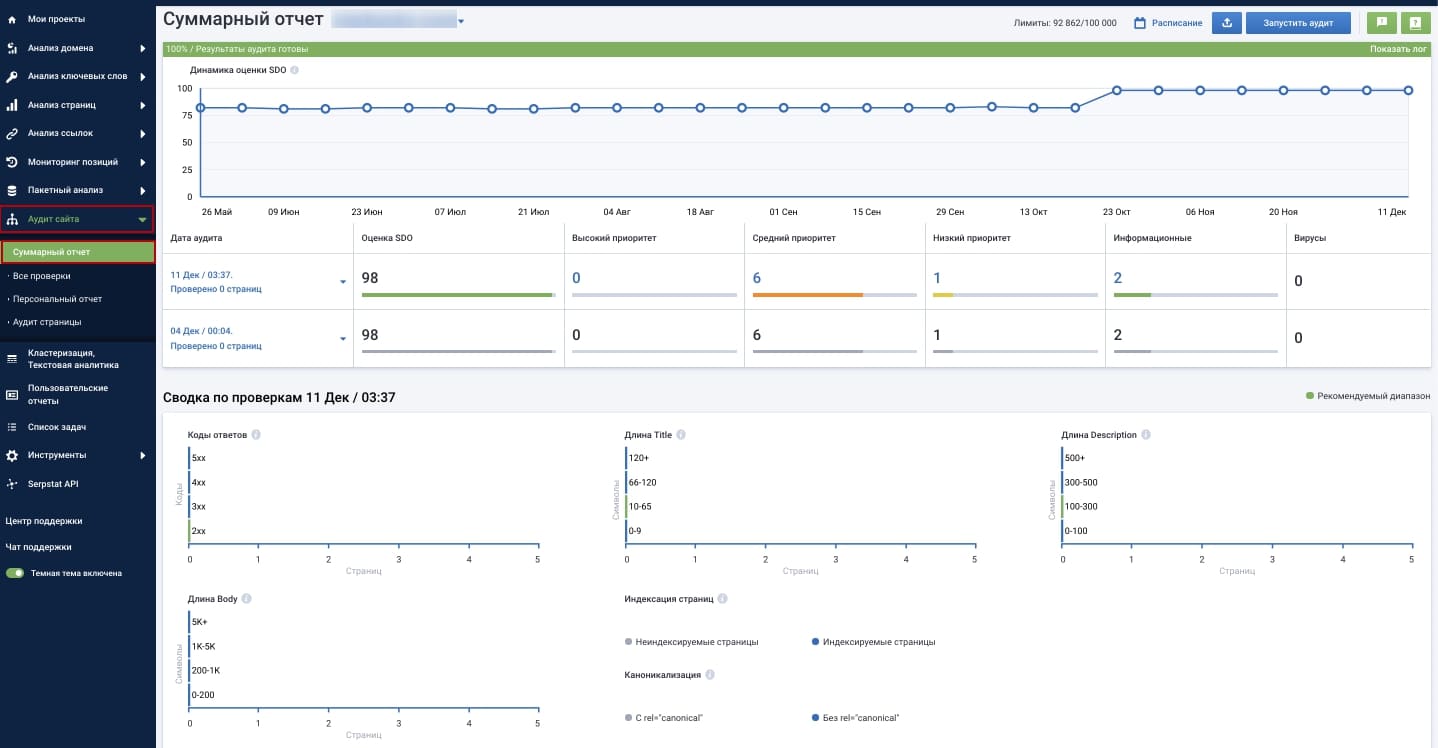Viewport: 1438px width, 748px height.
Task: Click the info icon next to Длина Title
Action: click(681, 435)
